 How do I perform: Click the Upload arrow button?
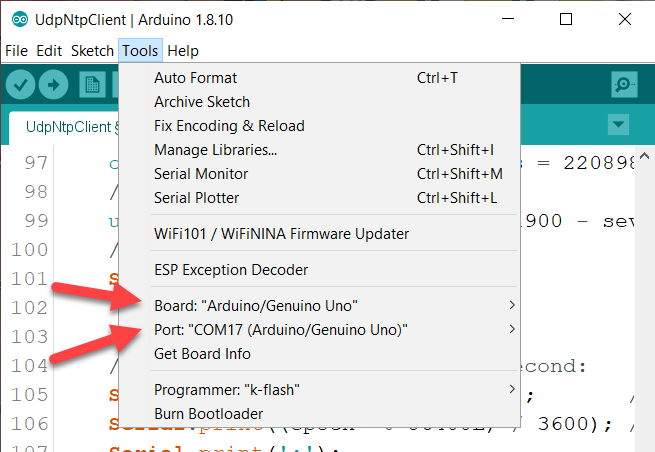click(53, 85)
